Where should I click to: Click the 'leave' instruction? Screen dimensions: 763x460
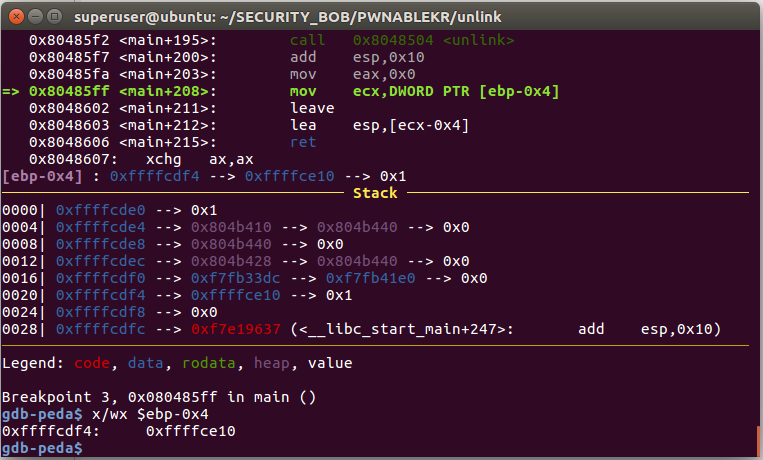point(312,108)
